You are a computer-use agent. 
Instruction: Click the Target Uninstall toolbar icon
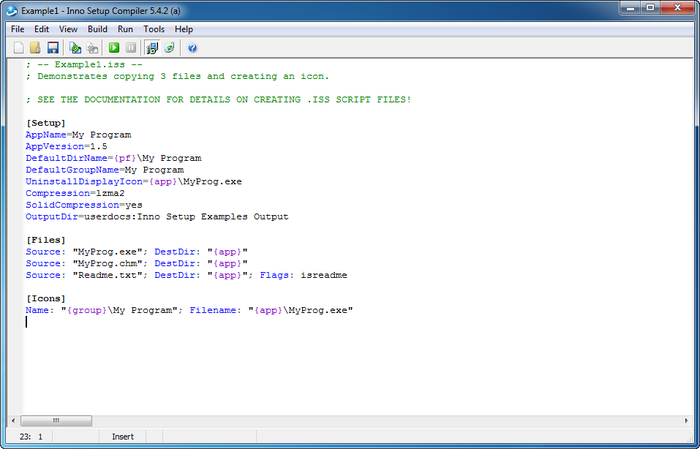pos(169,47)
